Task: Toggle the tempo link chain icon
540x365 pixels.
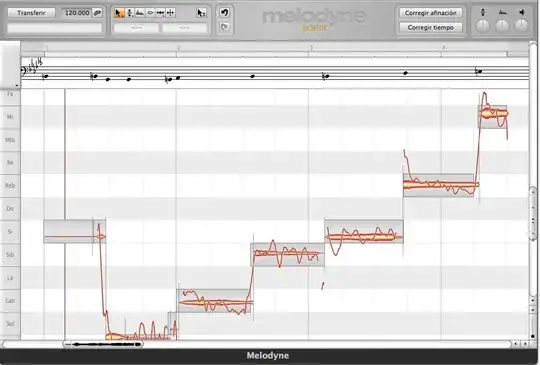Action: pyautogui.click(x=98, y=13)
